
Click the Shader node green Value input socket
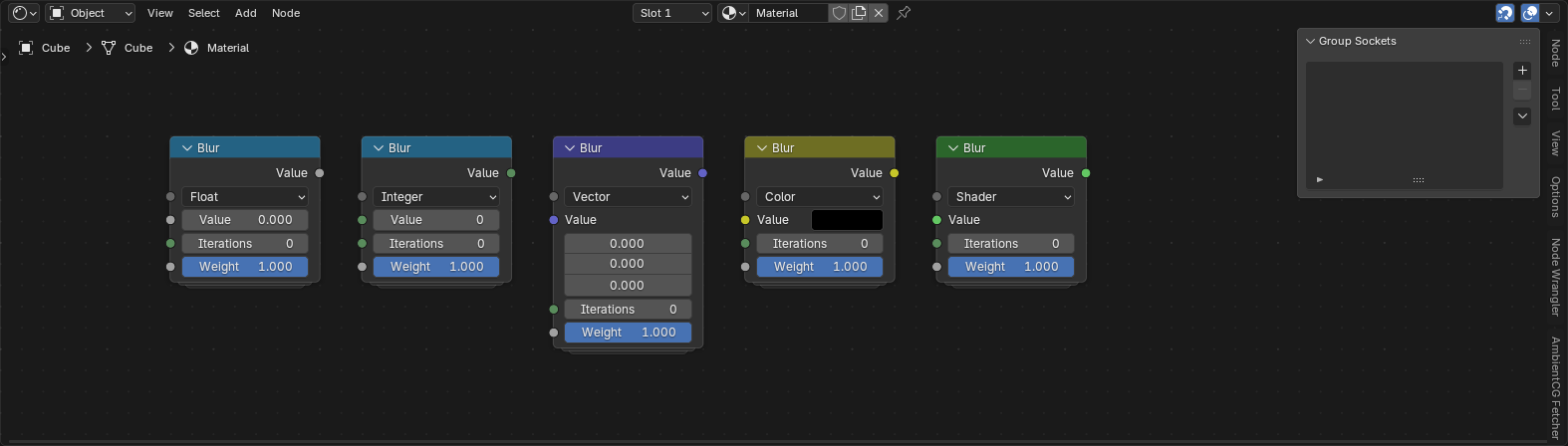pyautogui.click(x=936, y=220)
